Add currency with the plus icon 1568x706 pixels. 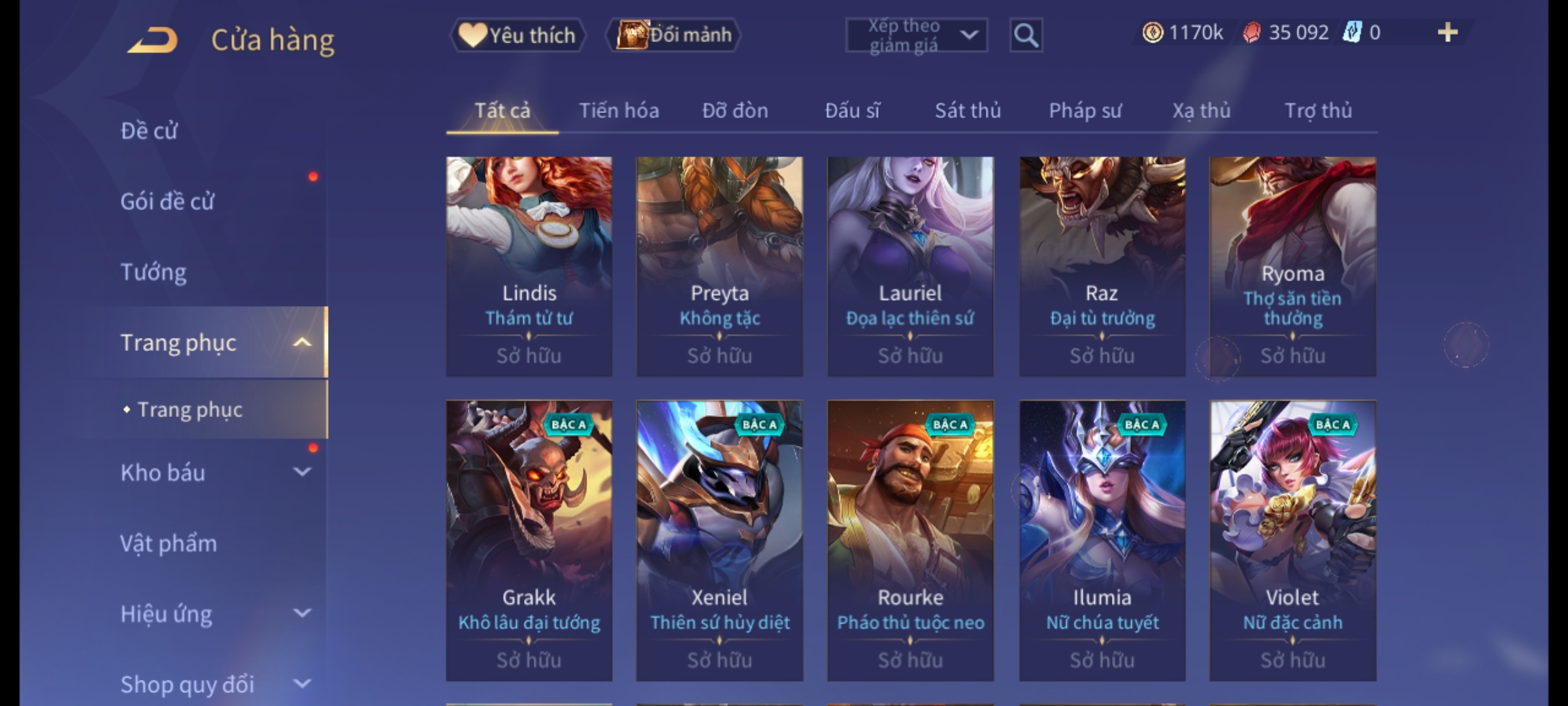click(x=1448, y=33)
